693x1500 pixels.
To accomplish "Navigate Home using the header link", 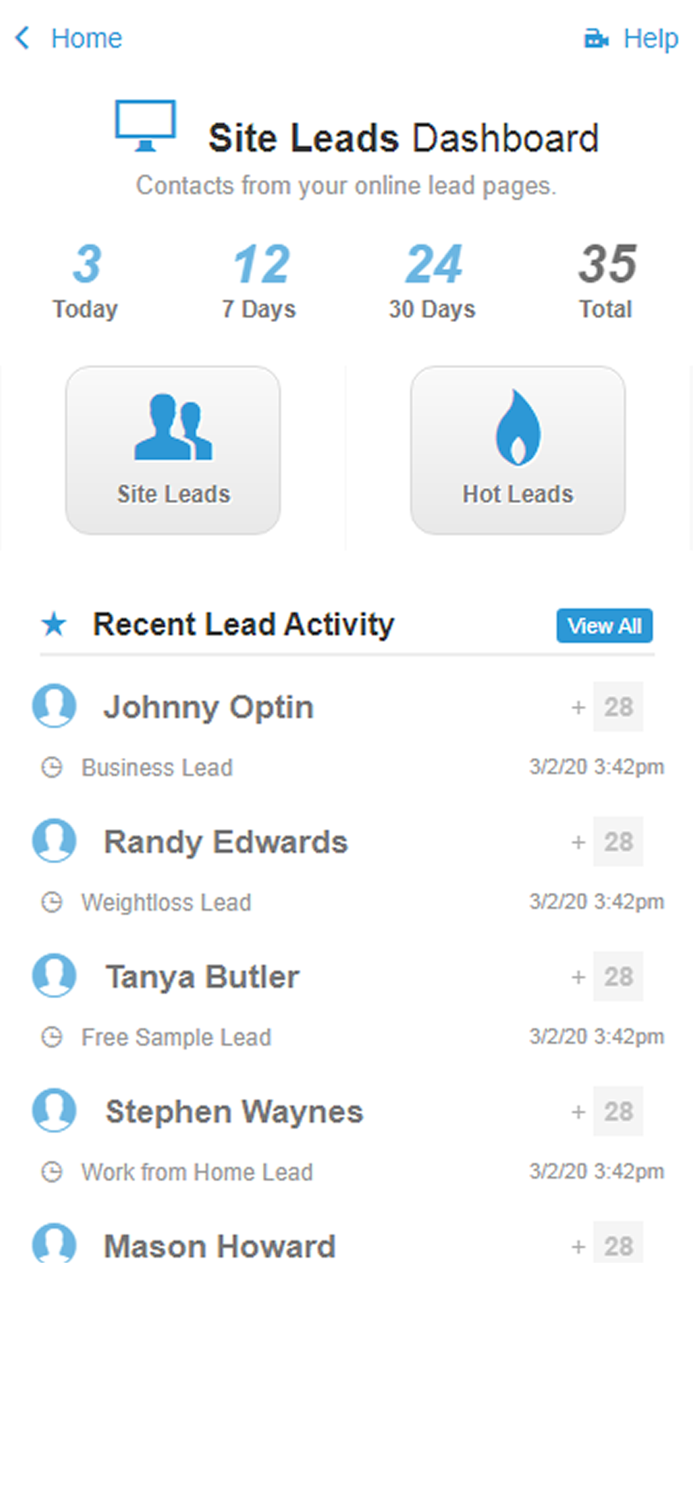I will coord(86,38).
